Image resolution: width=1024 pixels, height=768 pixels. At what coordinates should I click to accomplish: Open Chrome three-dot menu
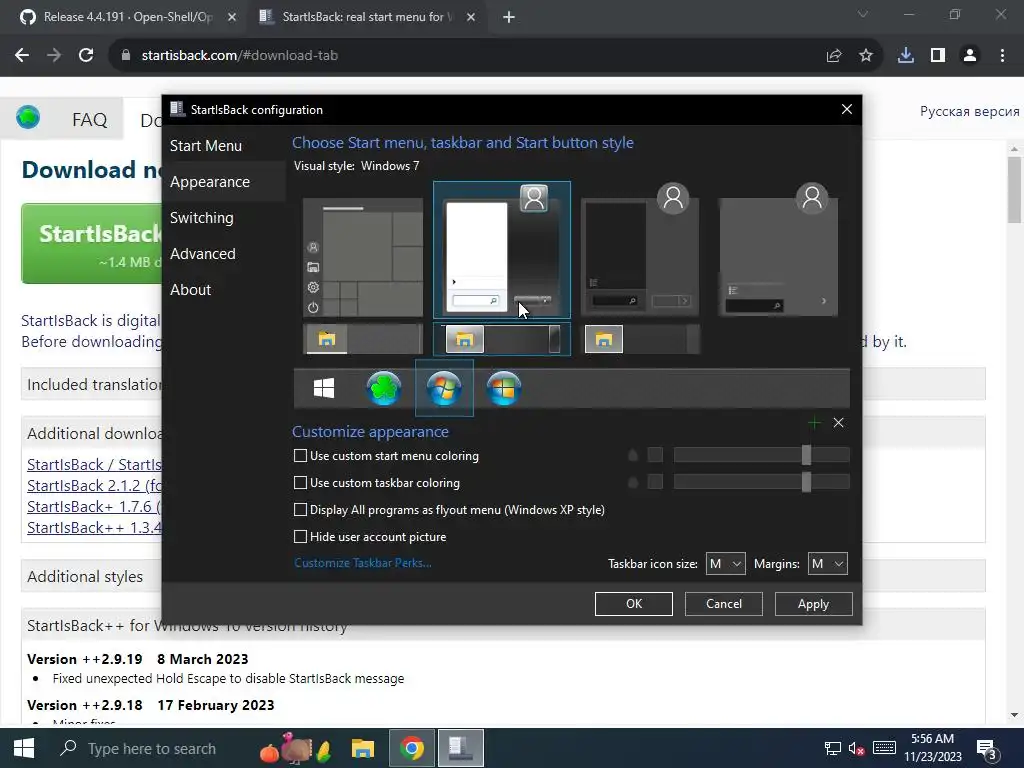pos(1002,56)
